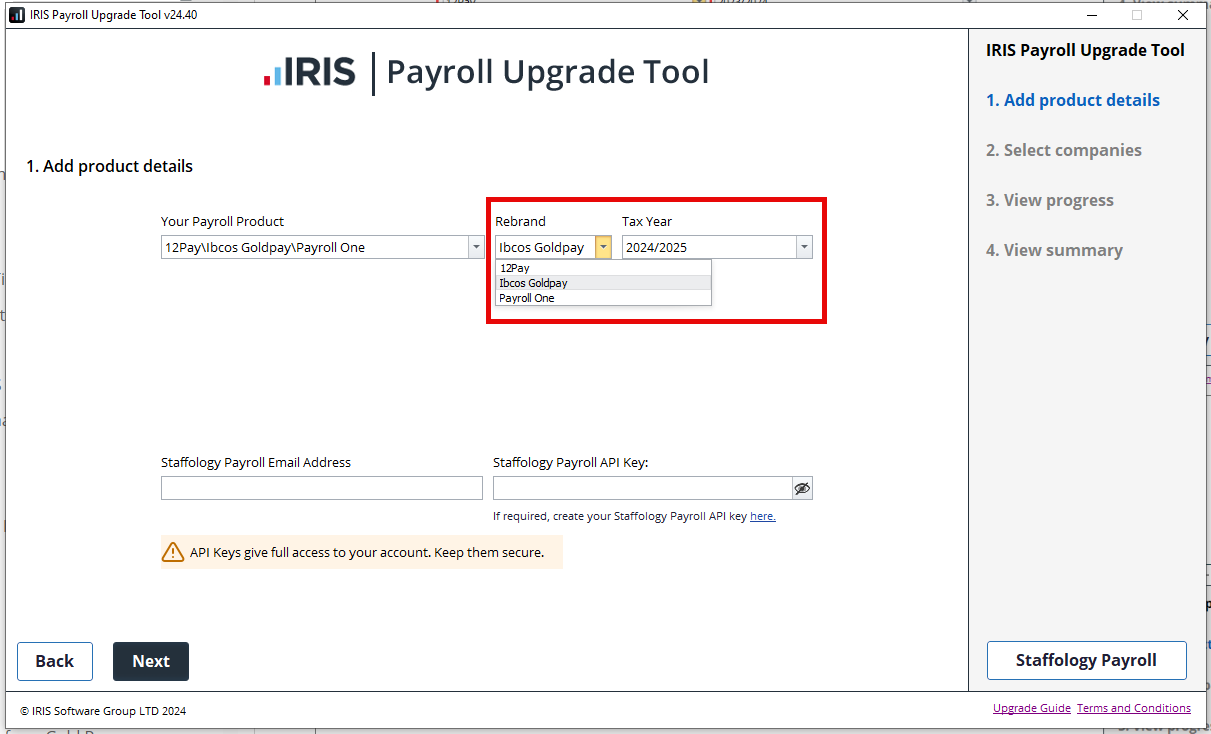Pick Payroll One from the Rebrand list
The image size is (1211, 734).
click(603, 298)
